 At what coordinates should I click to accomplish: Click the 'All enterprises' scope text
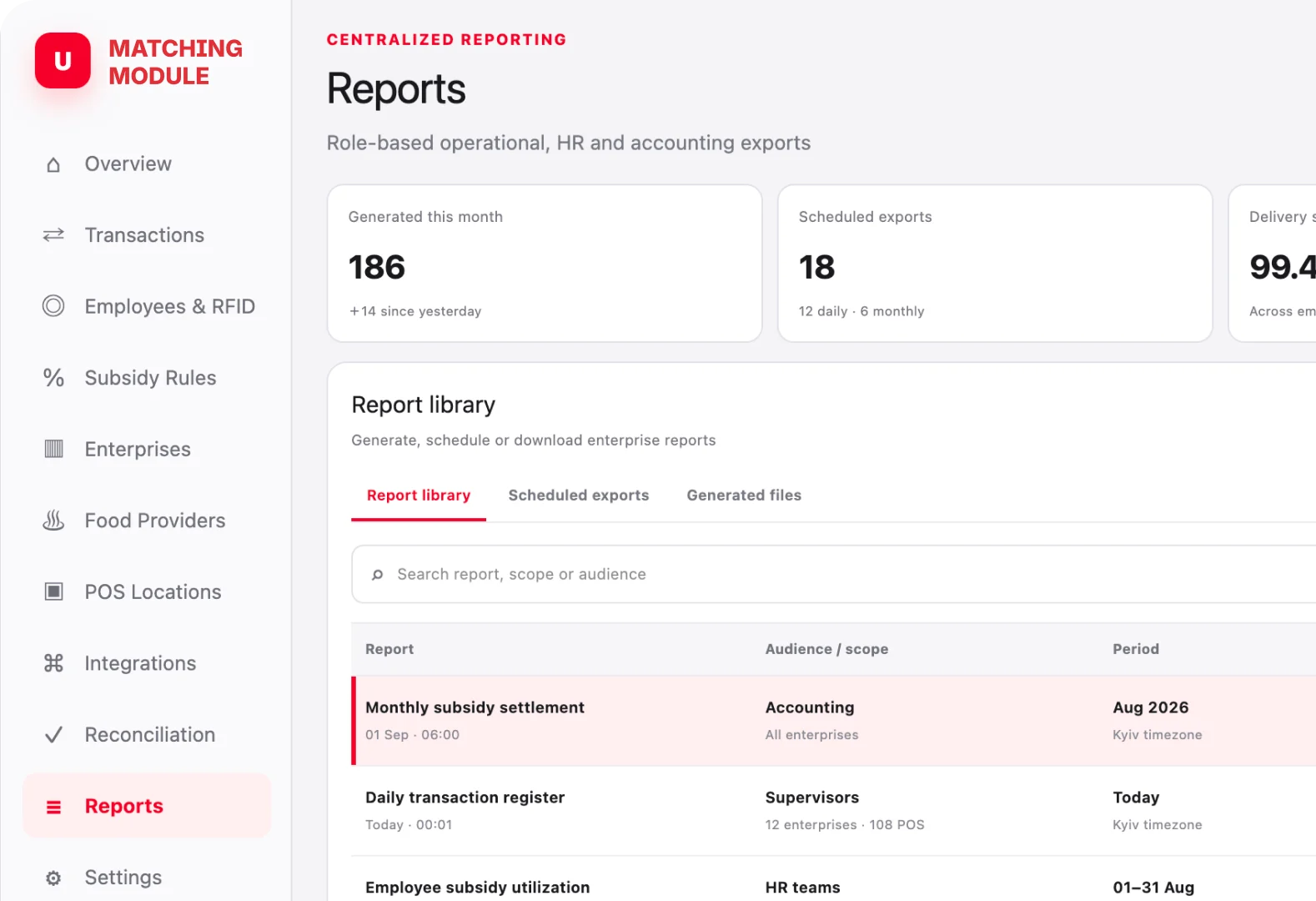click(811, 735)
